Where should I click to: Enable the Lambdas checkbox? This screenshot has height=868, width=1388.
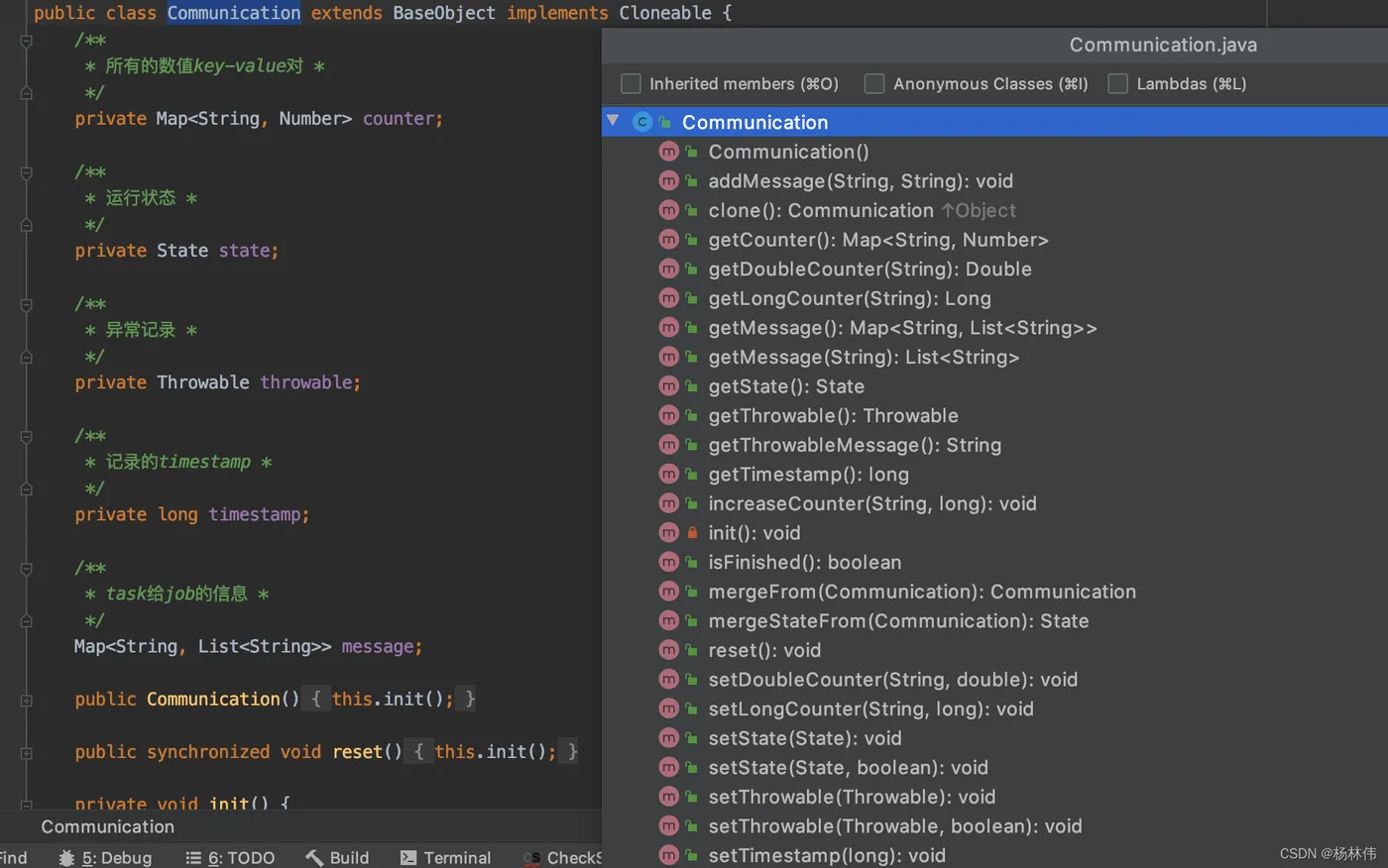pos(1117,84)
